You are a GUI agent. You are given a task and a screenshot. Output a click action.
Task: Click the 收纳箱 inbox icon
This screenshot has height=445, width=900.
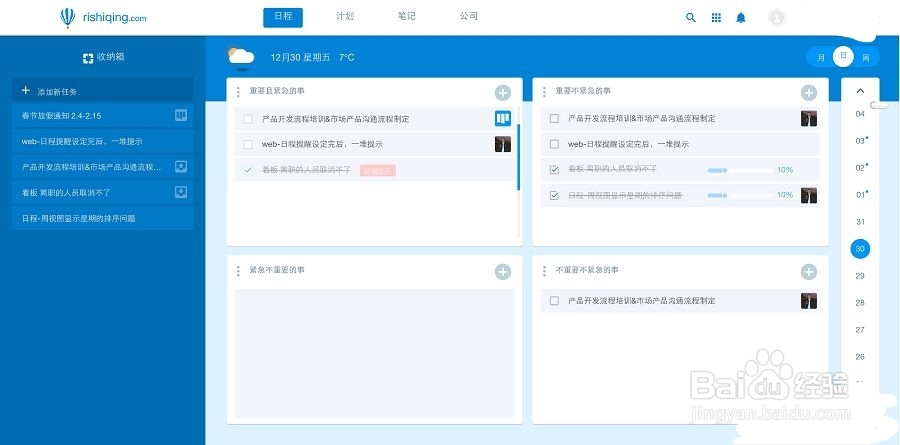pos(88,57)
